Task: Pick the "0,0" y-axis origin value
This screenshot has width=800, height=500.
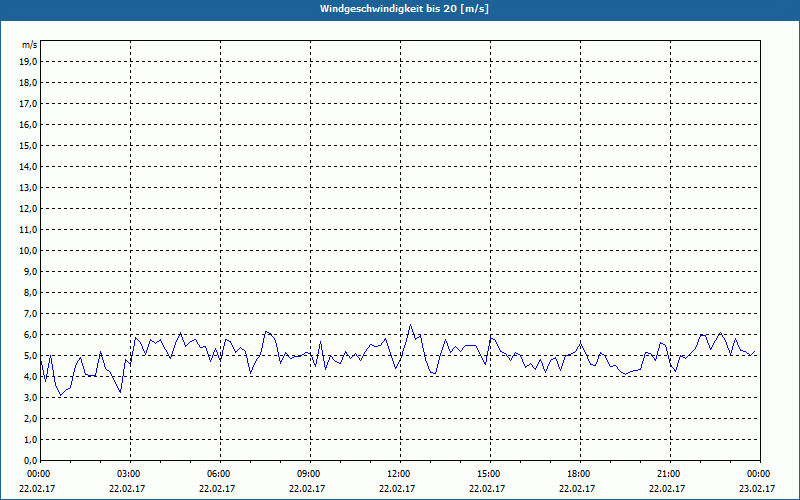Action: click(x=30, y=460)
